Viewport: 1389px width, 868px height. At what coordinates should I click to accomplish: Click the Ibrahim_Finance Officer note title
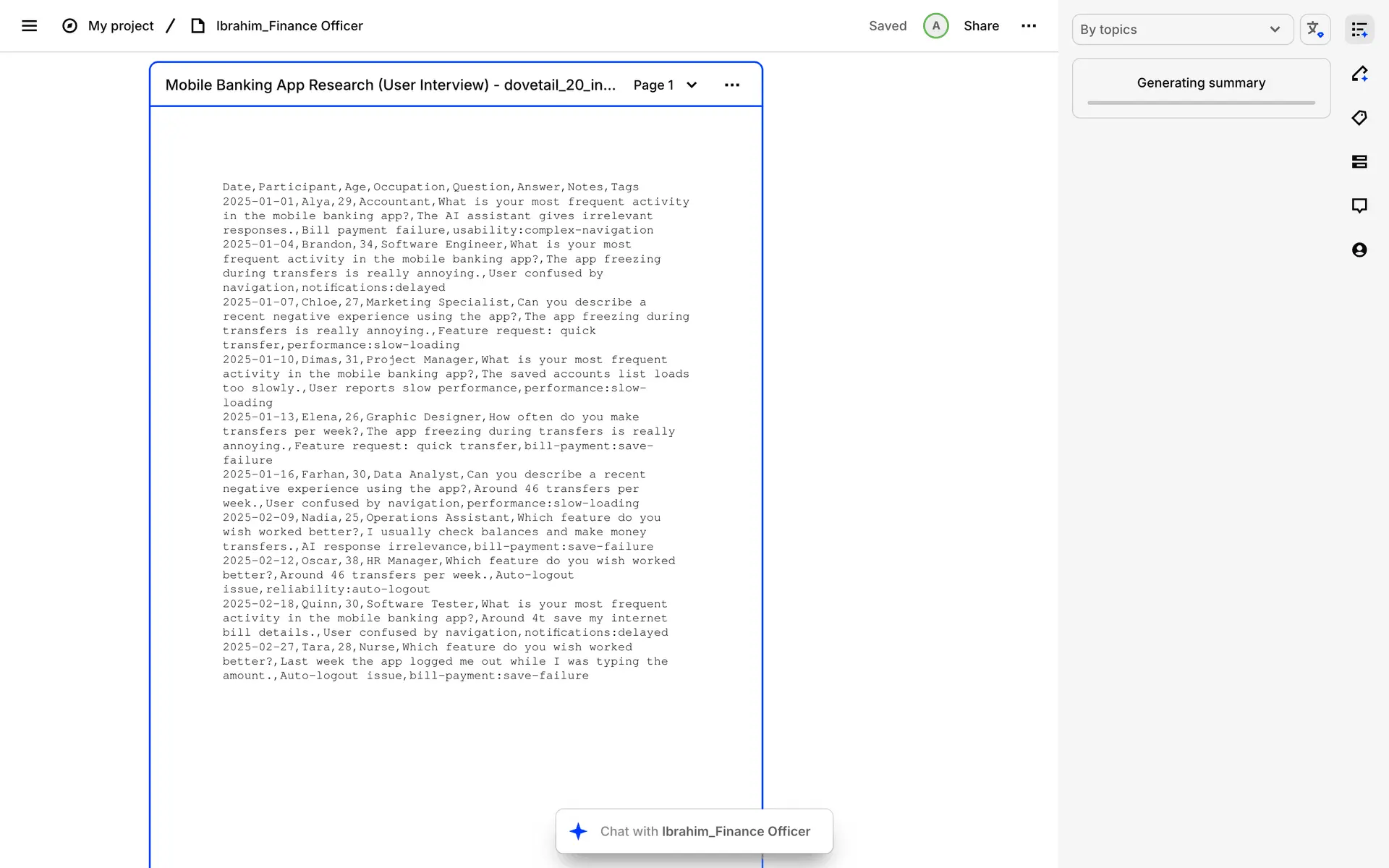pos(289,26)
